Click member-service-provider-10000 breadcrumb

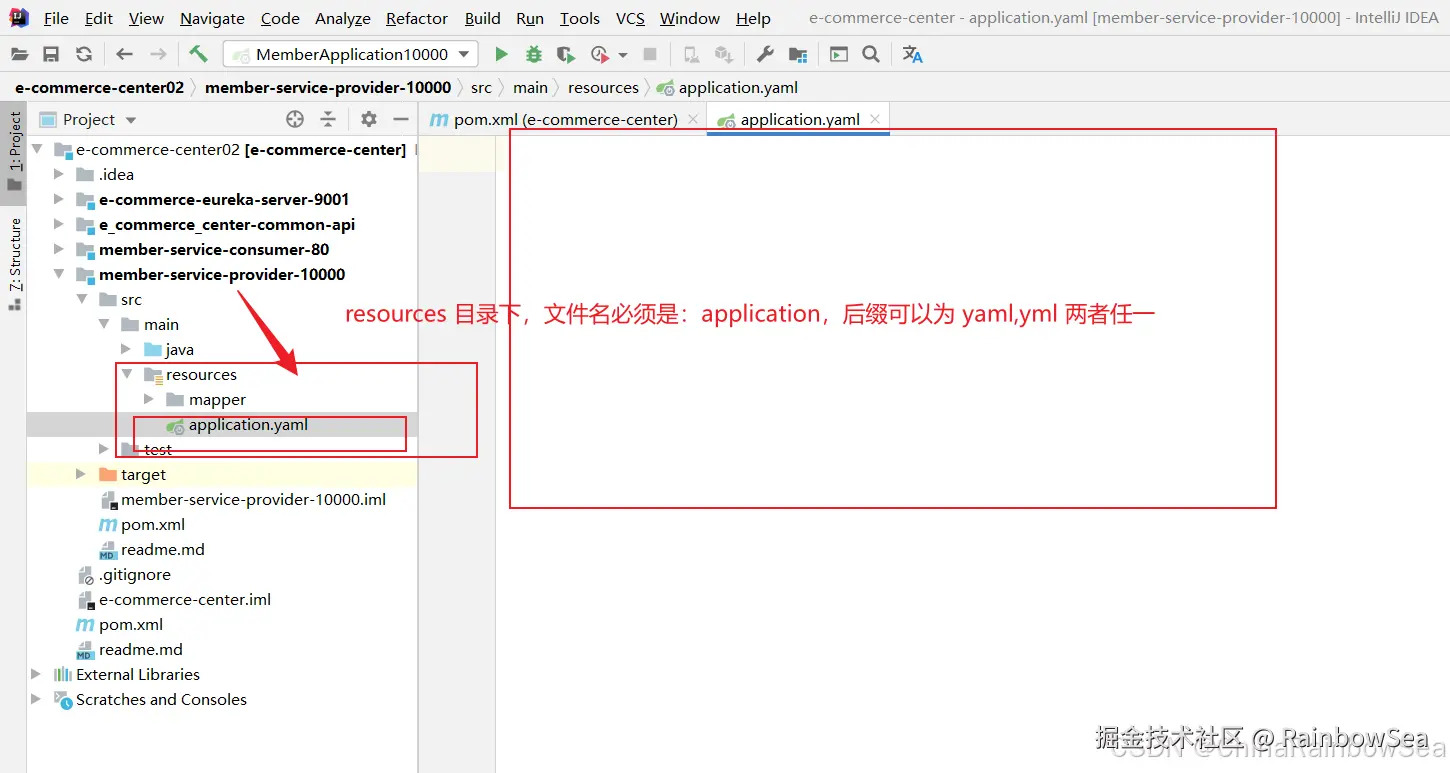click(x=328, y=87)
